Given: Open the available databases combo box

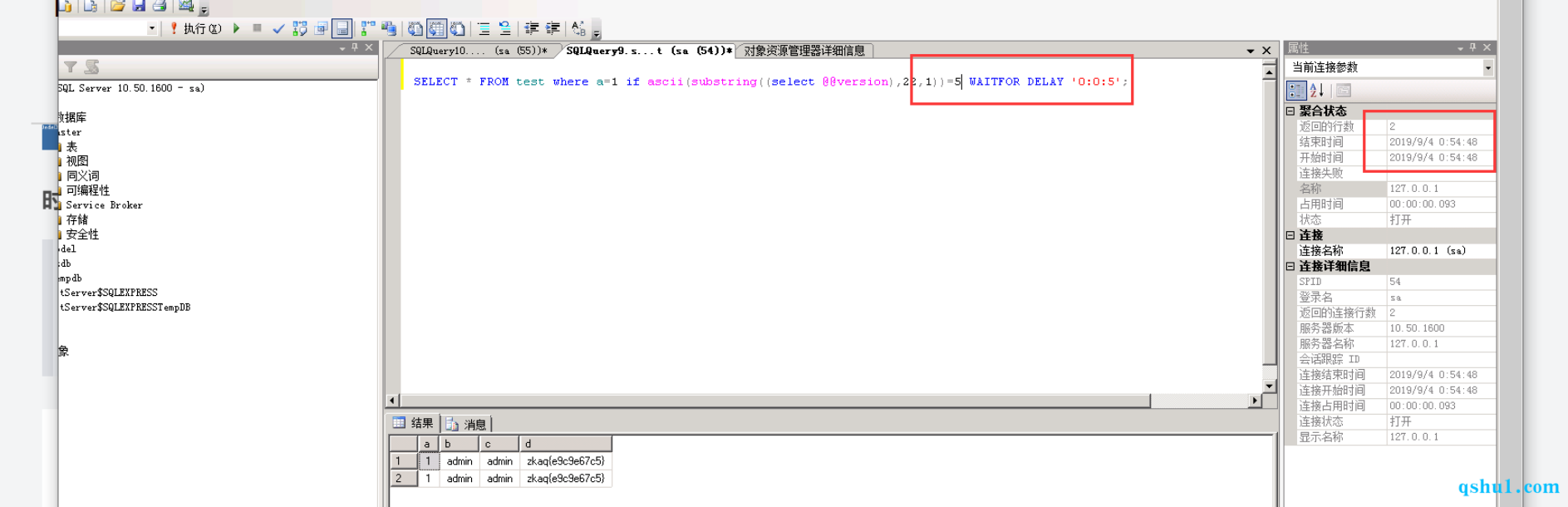Looking at the screenshot, I should [152, 28].
